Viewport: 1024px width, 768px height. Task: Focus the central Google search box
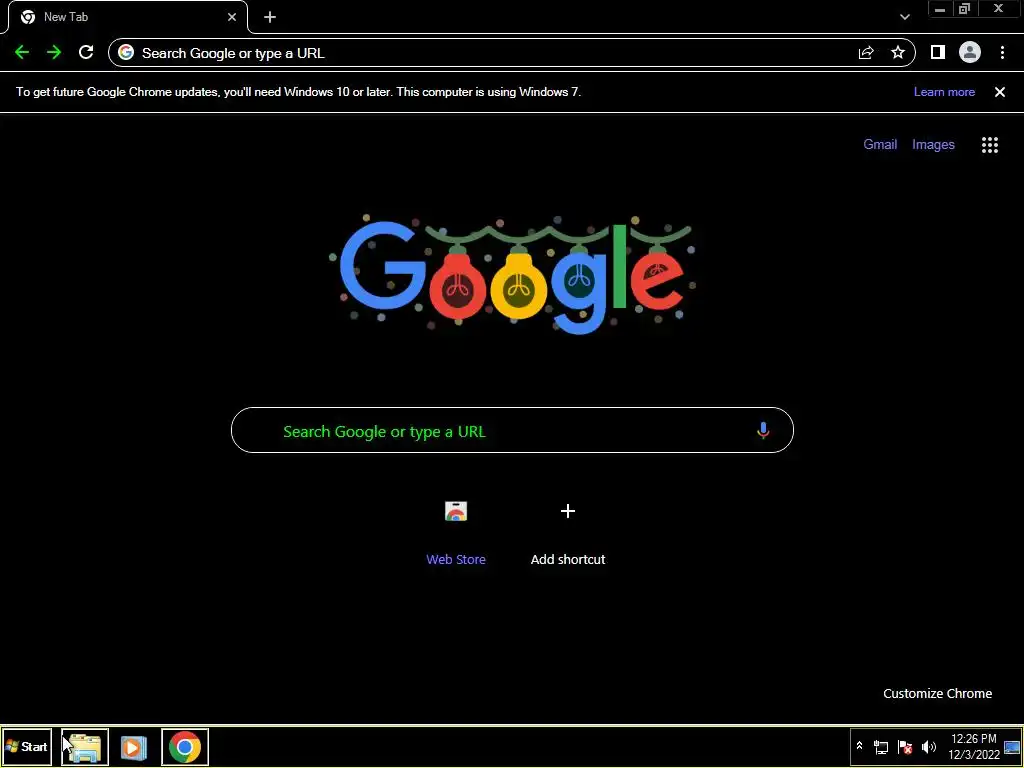(x=513, y=430)
